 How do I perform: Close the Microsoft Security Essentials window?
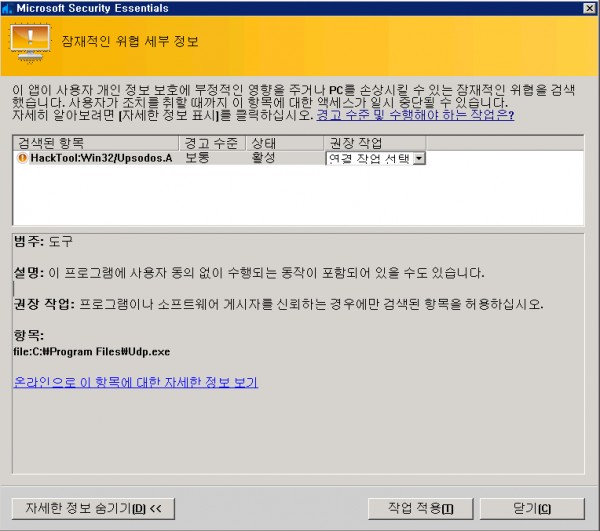pyautogui.click(x=589, y=8)
